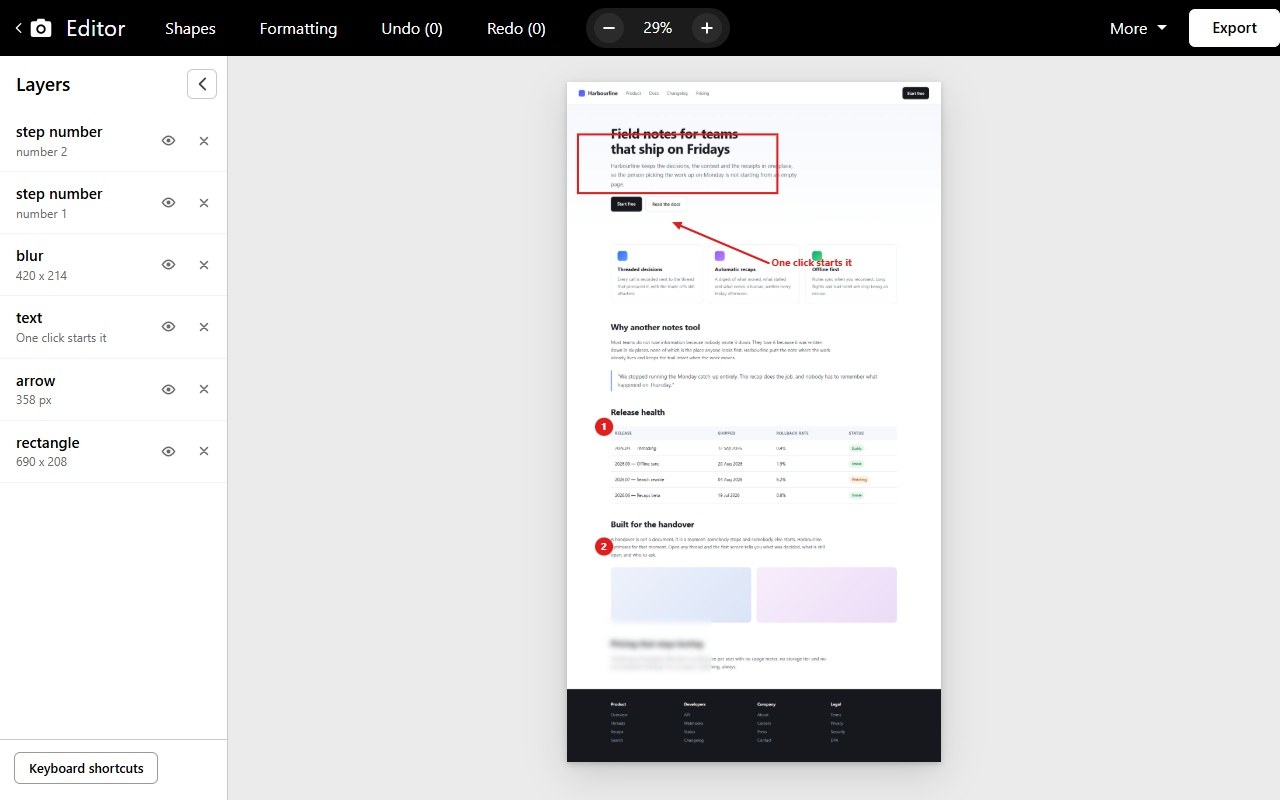This screenshot has width=1280, height=800.
Task: Click the 29% zoom level value
Action: (658, 28)
